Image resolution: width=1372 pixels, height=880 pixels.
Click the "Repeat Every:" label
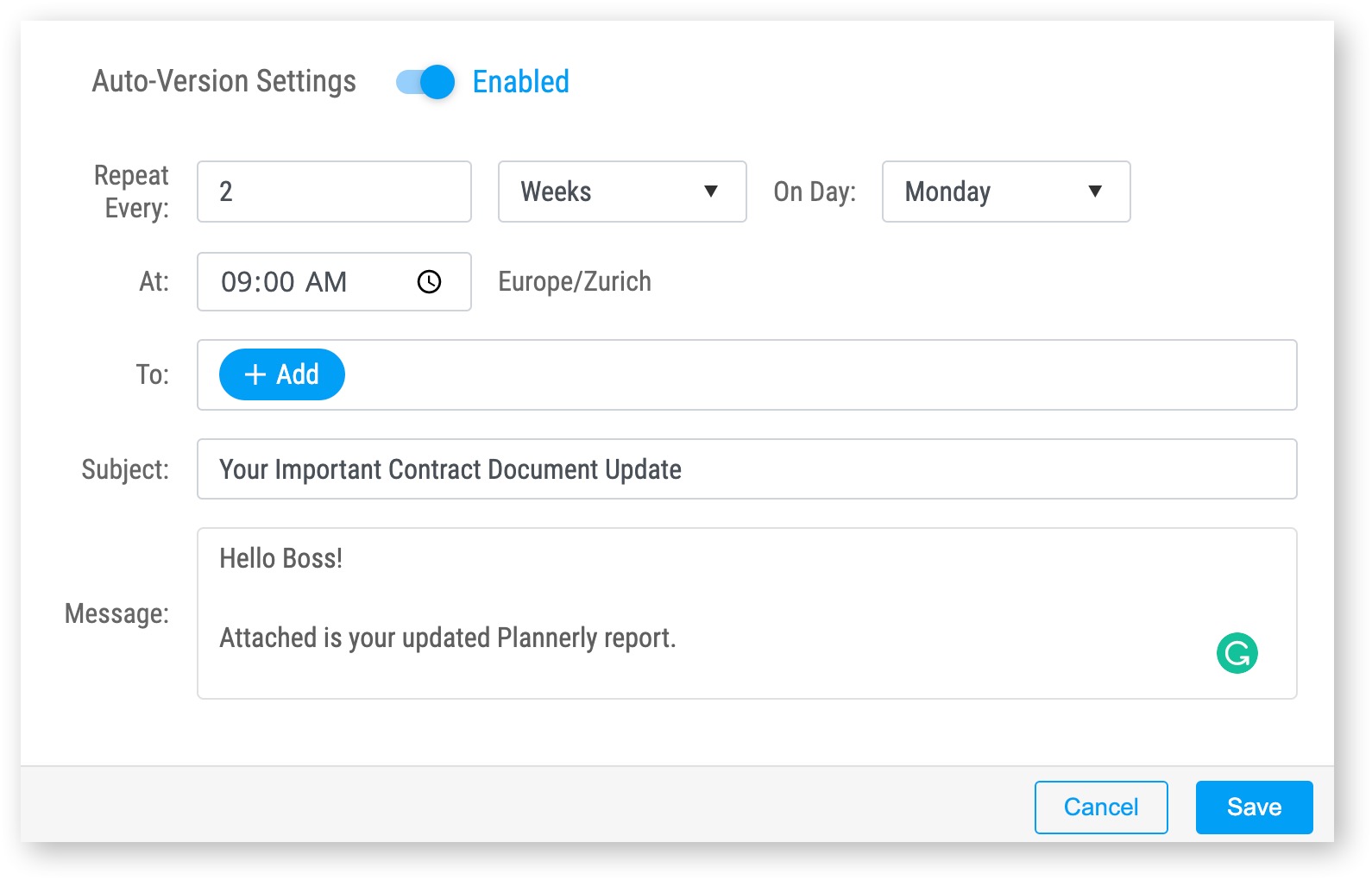click(x=132, y=192)
